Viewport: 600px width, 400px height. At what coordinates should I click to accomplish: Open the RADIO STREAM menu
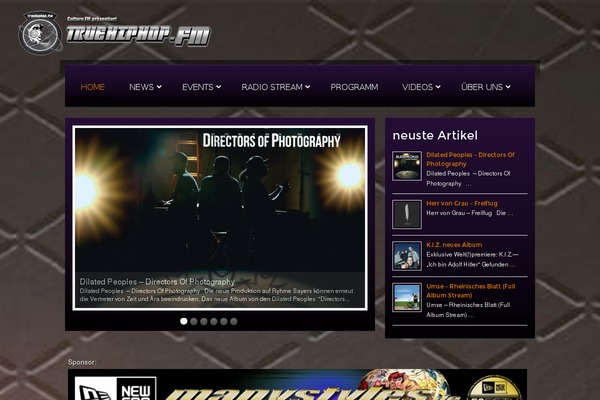point(272,87)
